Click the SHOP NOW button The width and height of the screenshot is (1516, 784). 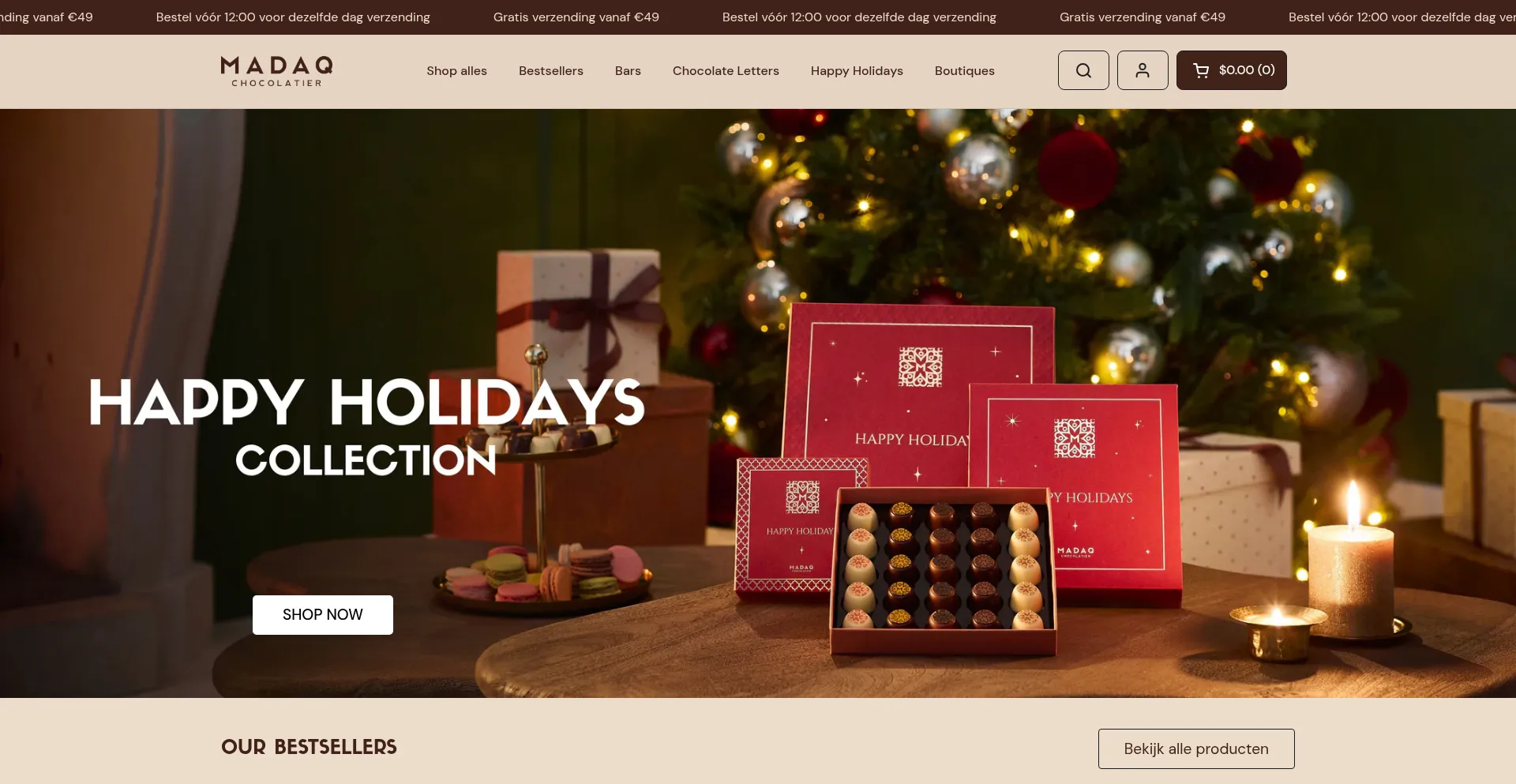(323, 614)
